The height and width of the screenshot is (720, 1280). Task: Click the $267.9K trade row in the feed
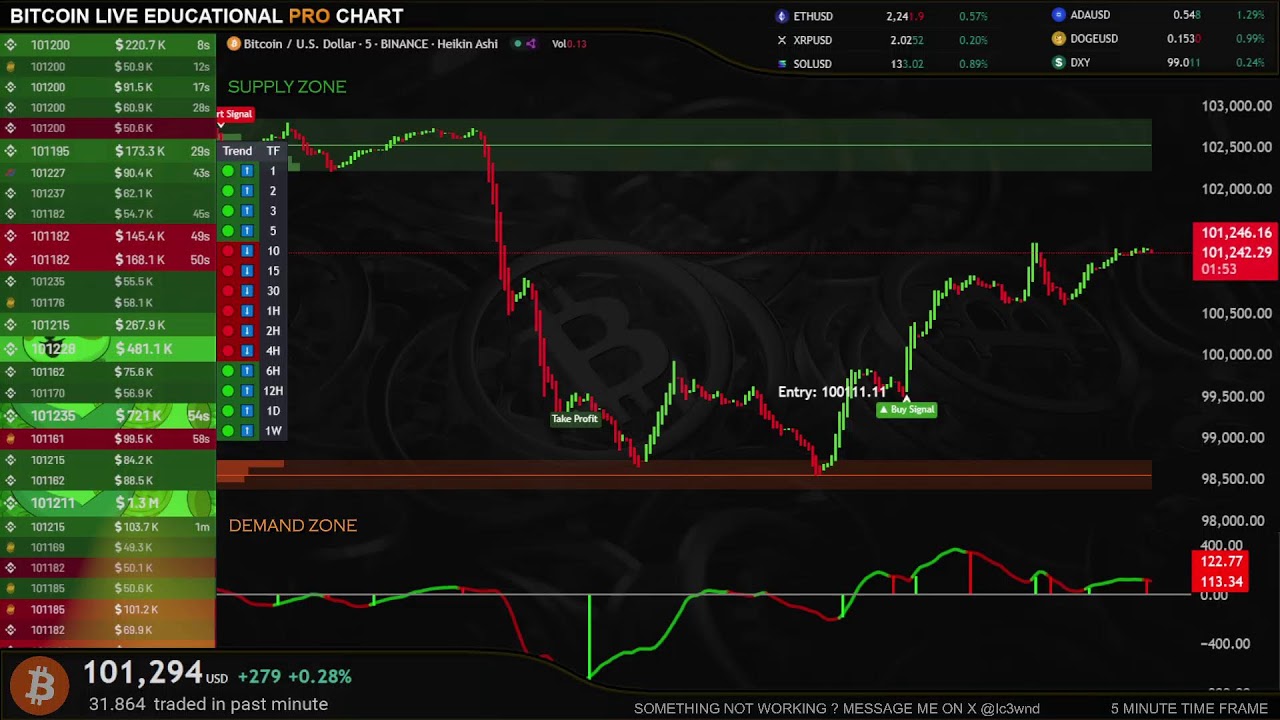[107, 325]
